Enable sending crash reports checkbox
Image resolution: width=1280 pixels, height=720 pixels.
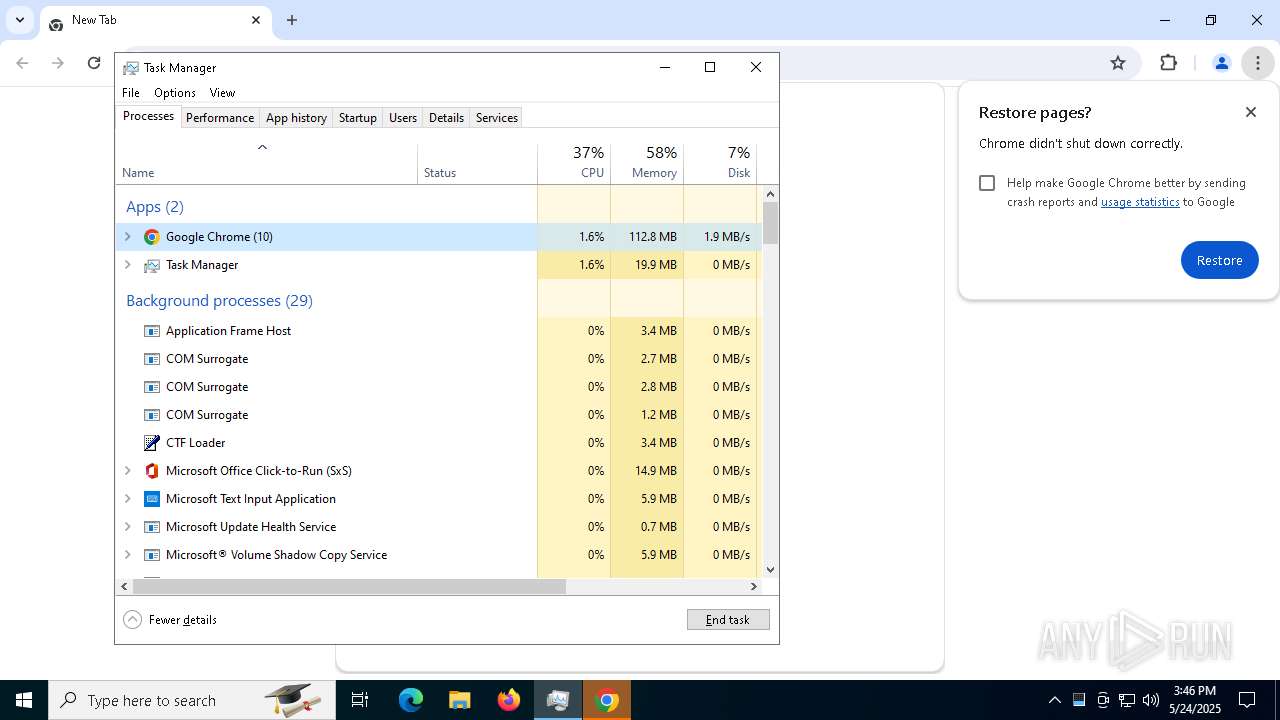tap(987, 183)
